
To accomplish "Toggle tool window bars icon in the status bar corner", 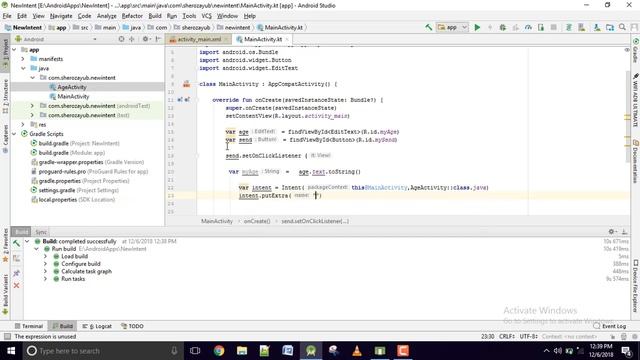I will click(x=7, y=336).
